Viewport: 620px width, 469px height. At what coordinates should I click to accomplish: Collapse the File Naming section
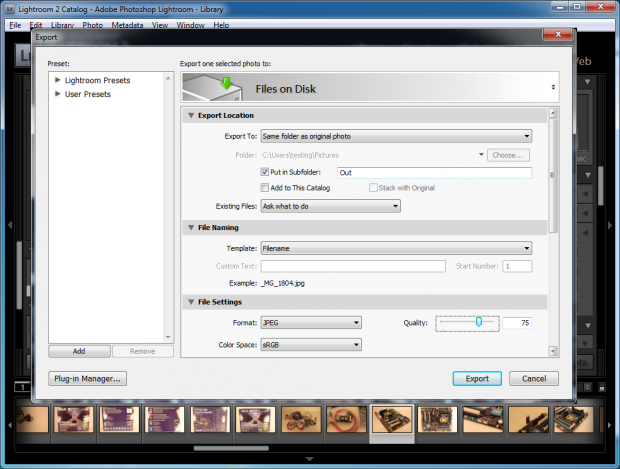coord(191,228)
